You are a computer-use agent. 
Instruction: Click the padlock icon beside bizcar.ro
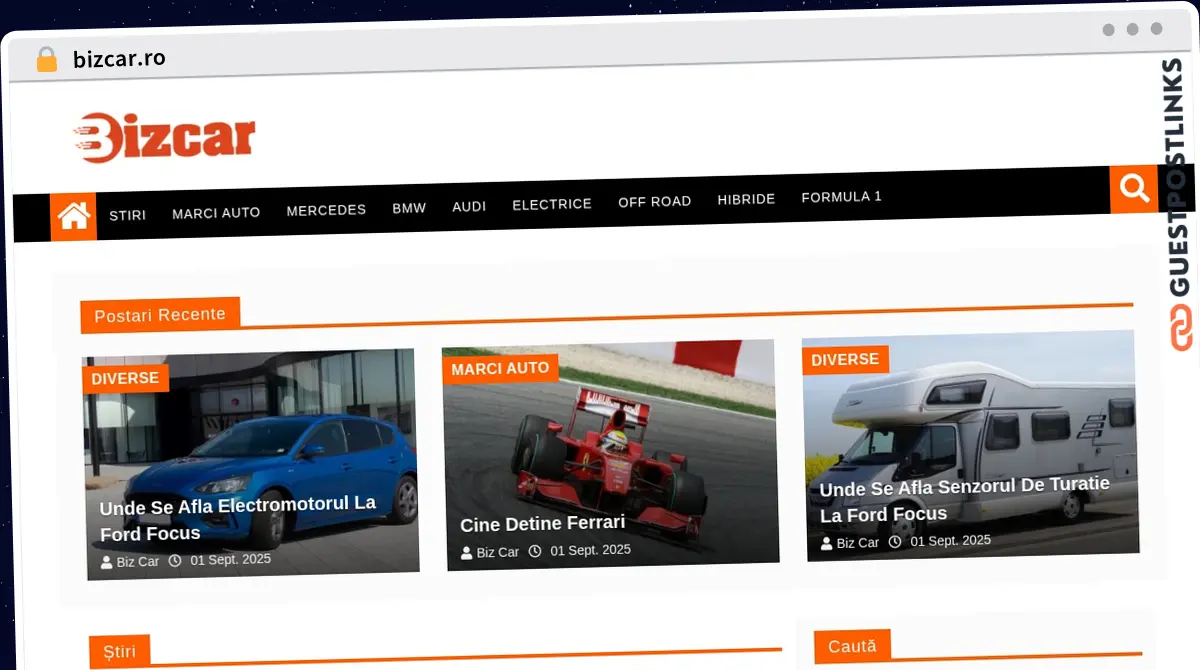(x=47, y=60)
